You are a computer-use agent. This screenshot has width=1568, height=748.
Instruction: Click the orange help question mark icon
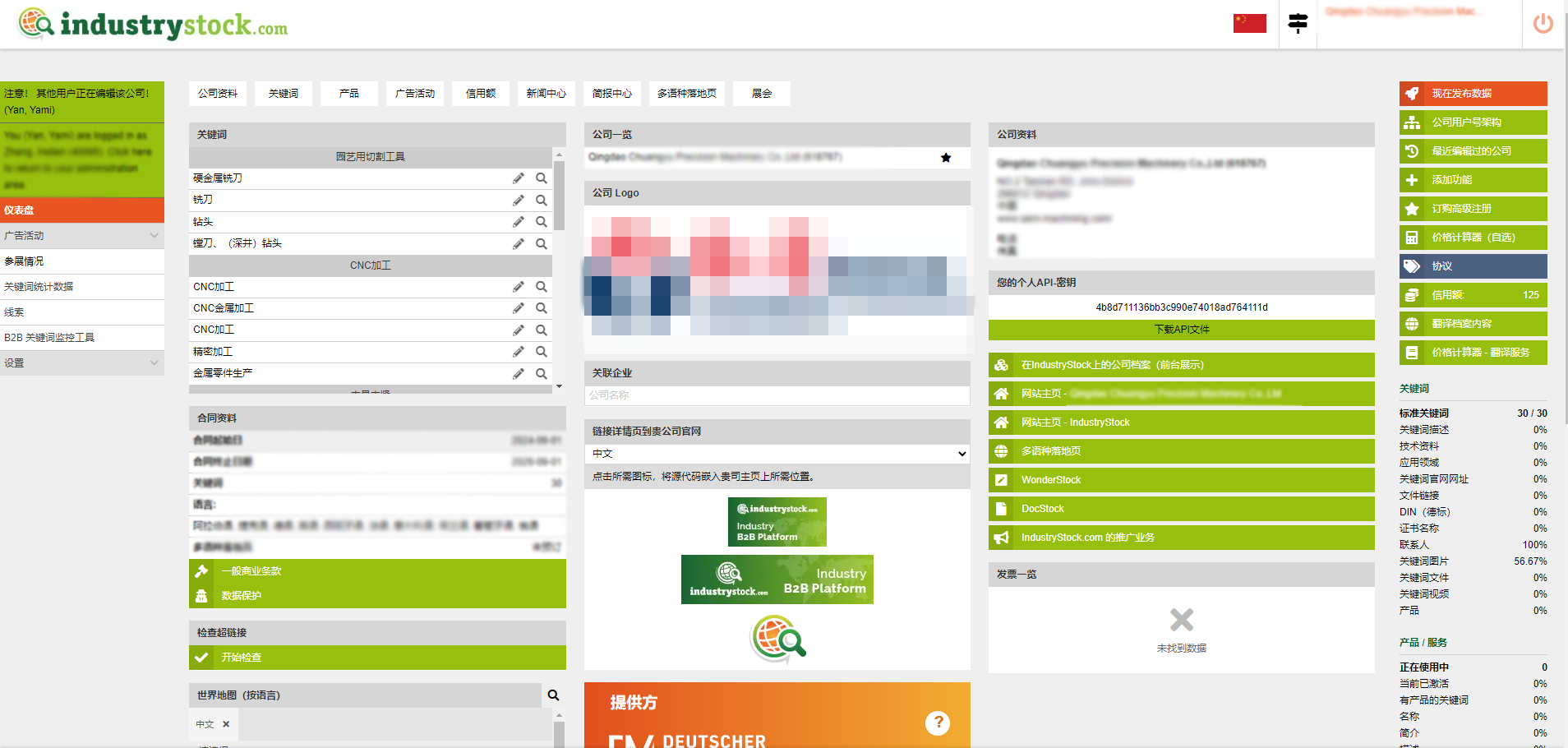click(937, 723)
